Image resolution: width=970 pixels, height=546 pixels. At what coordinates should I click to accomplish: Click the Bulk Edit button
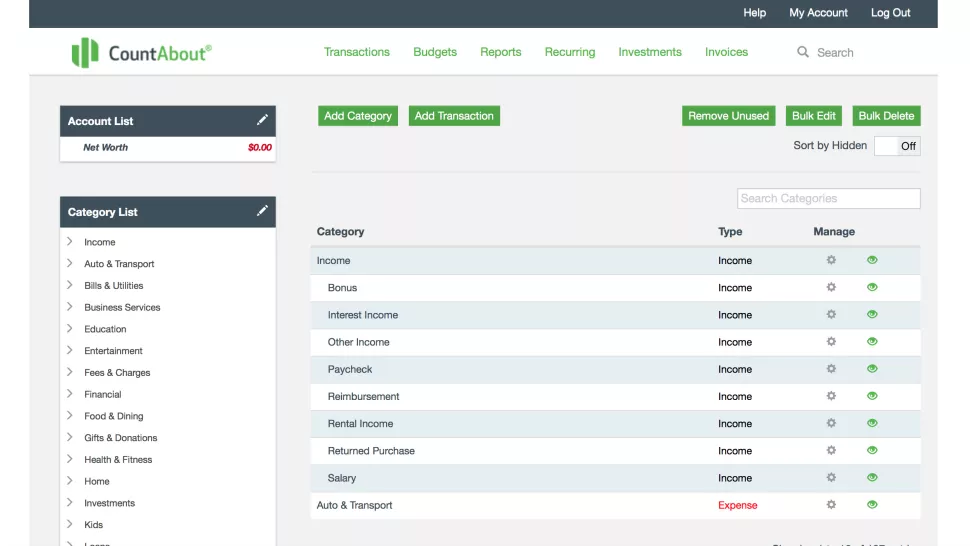click(813, 116)
